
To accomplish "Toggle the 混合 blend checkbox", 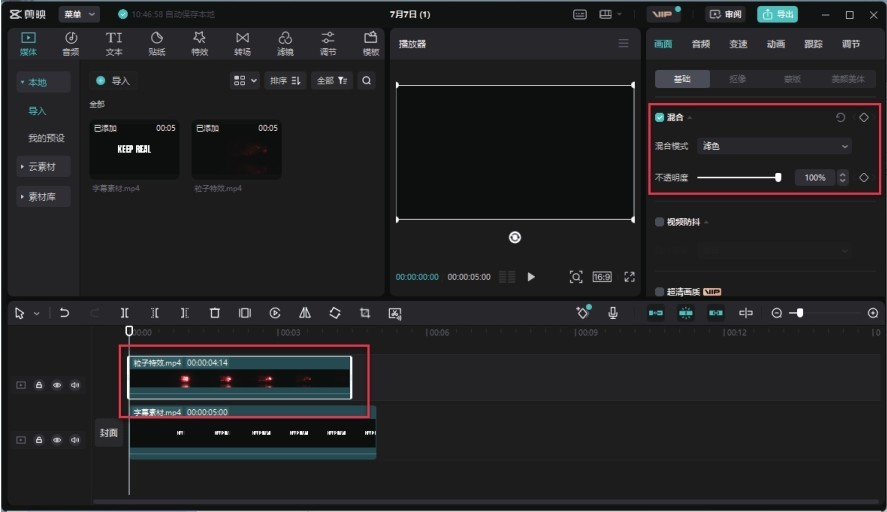I will tap(660, 118).
